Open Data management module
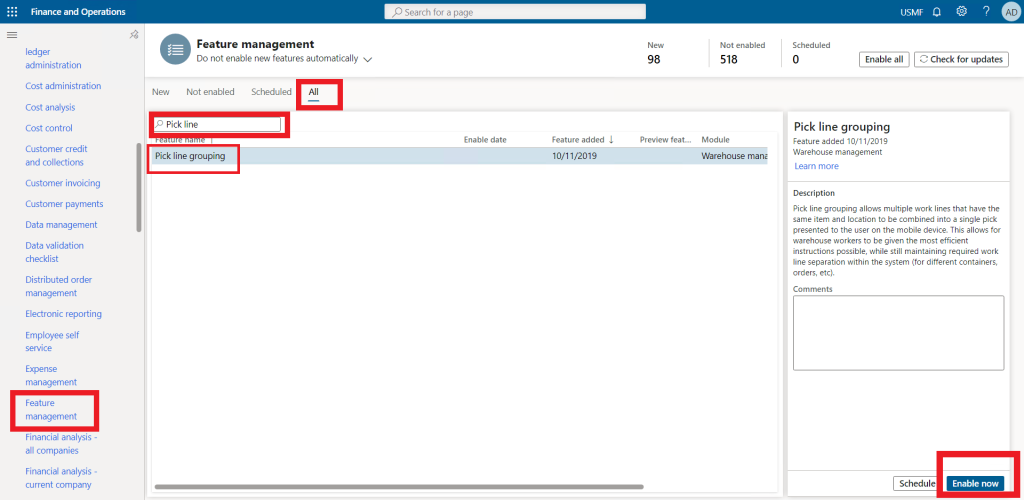 click(61, 225)
